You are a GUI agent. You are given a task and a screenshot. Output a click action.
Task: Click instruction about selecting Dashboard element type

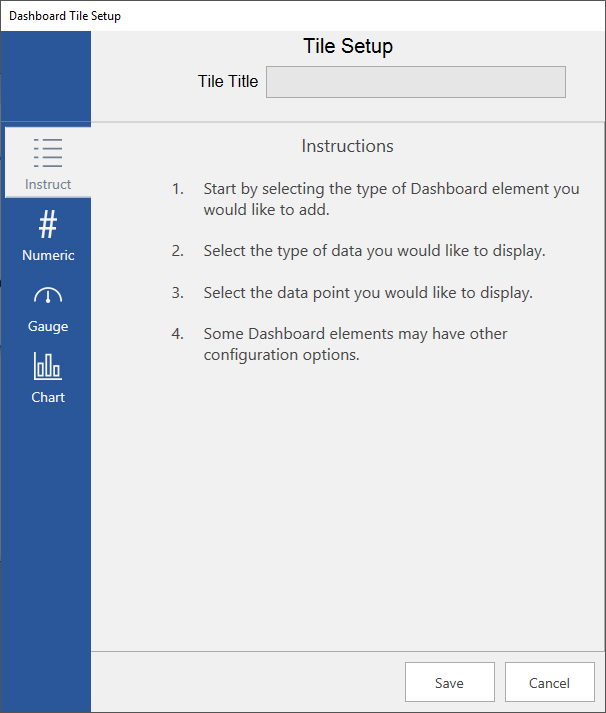[x=390, y=199]
